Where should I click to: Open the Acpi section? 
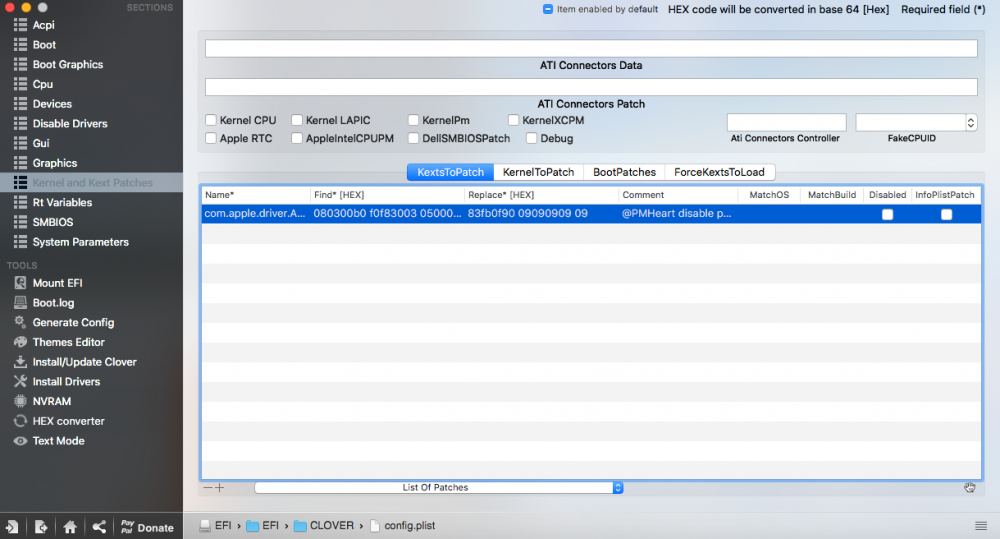click(43, 25)
